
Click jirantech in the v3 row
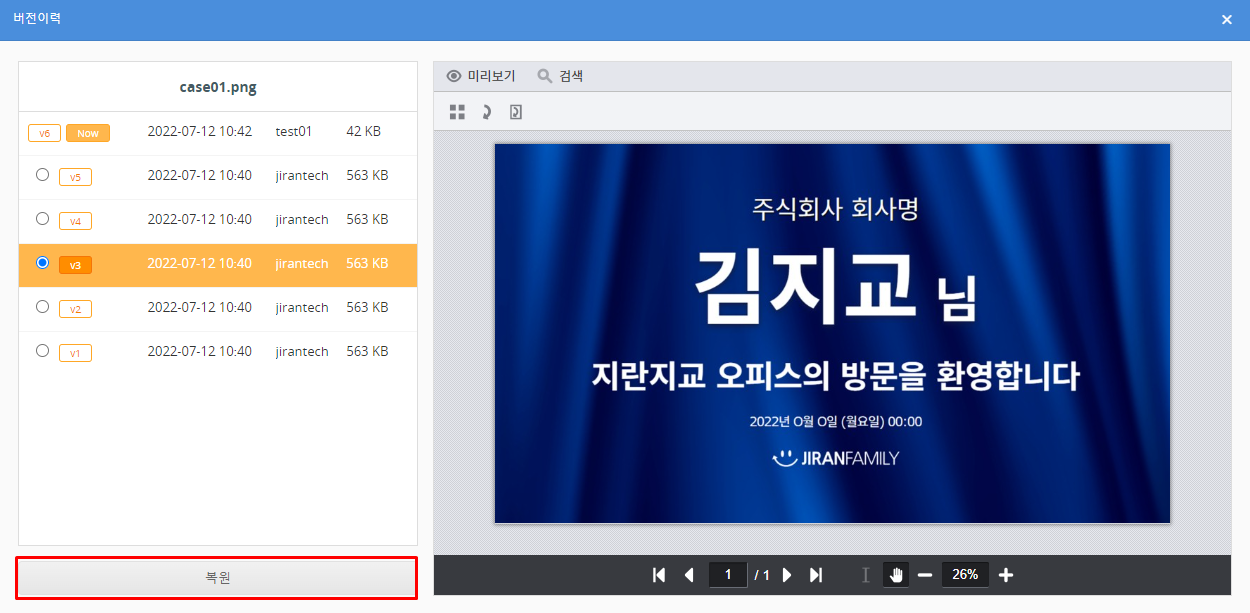(302, 263)
